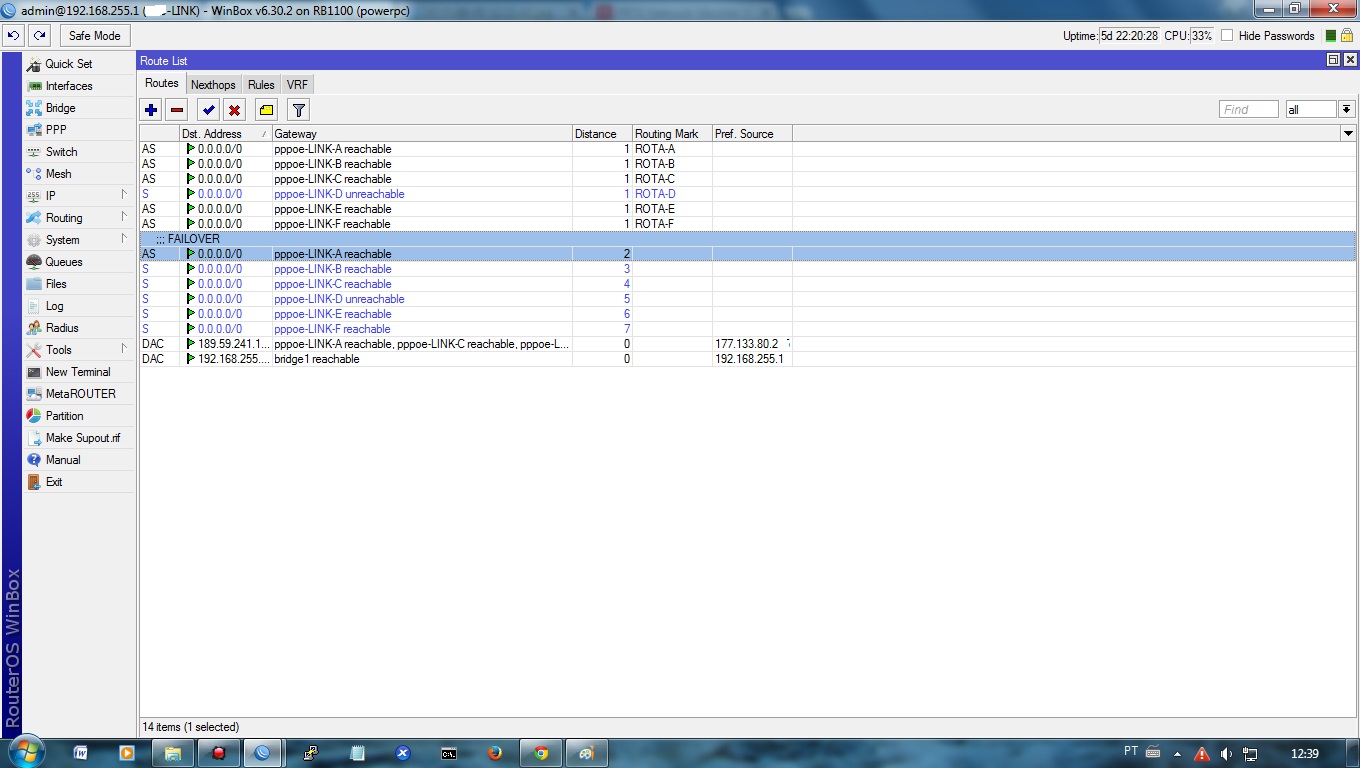Open the Partition menu item

(79, 416)
